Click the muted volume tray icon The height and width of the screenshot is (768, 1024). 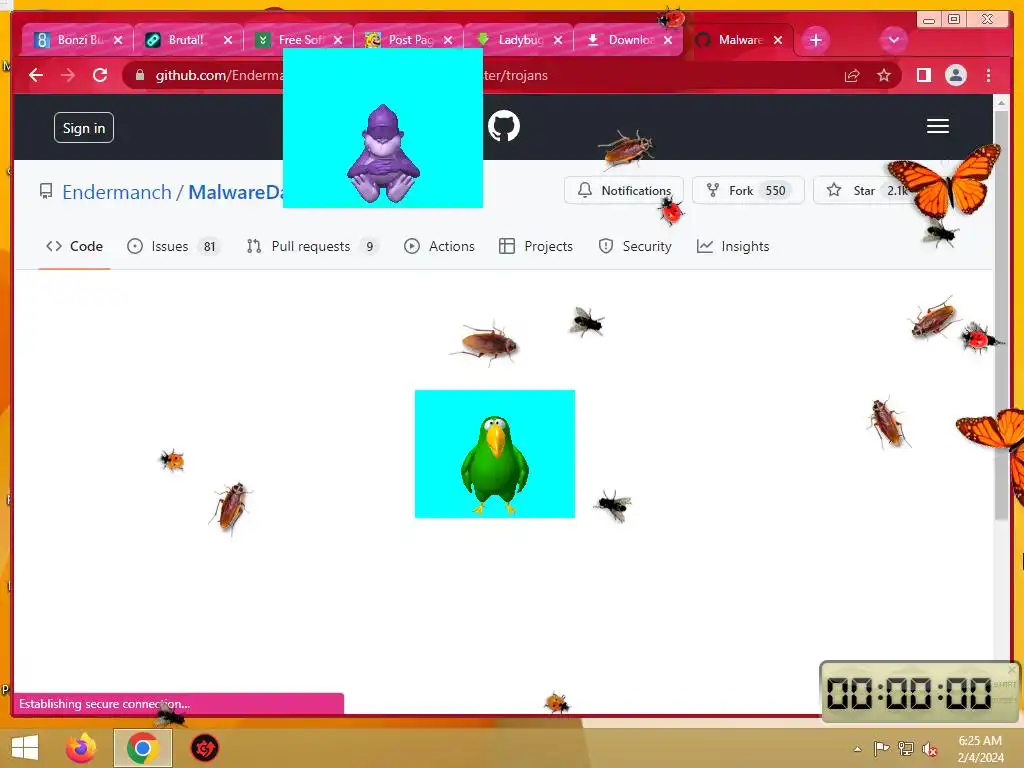pyautogui.click(x=929, y=749)
